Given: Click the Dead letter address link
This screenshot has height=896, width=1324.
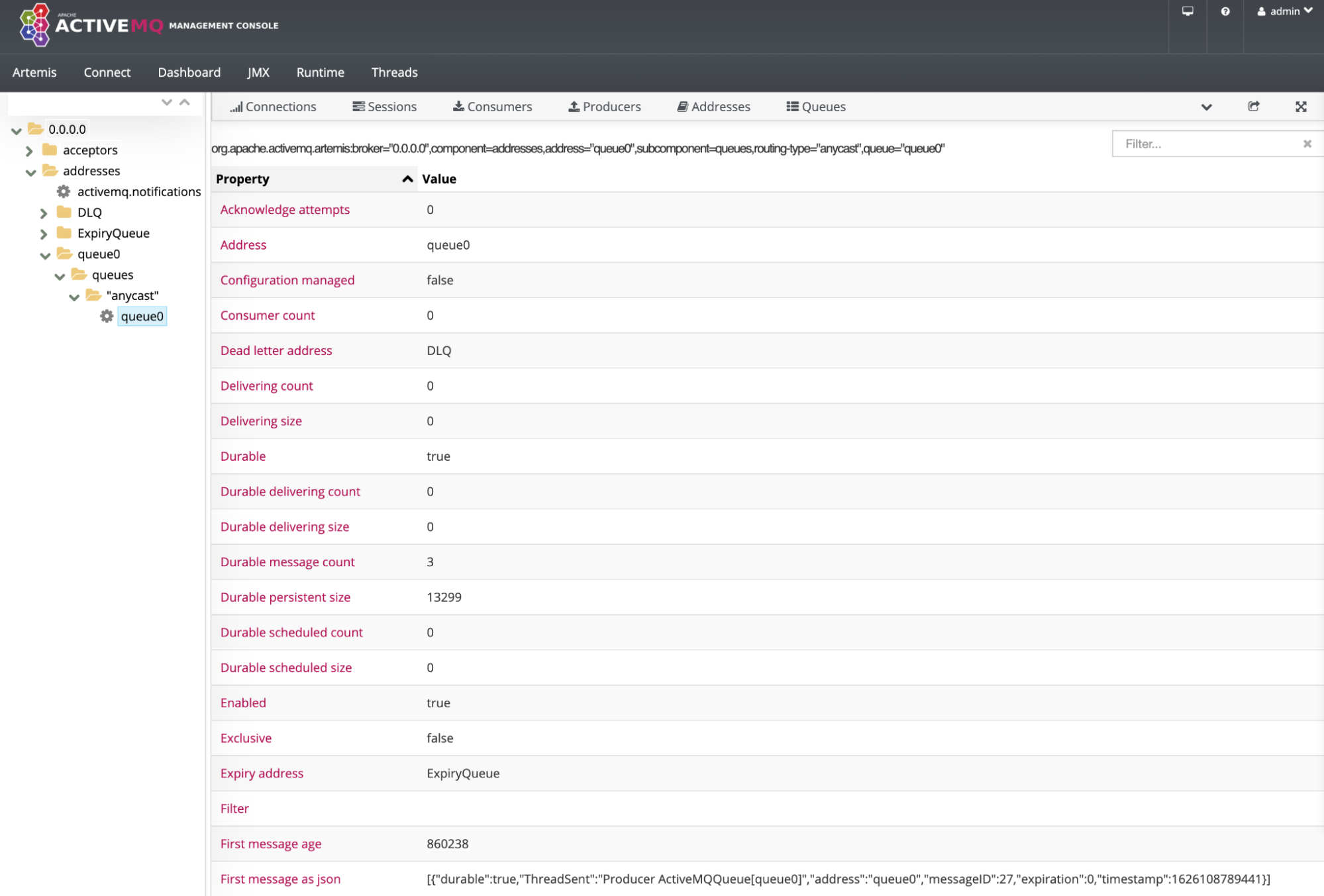Looking at the screenshot, I should click(276, 350).
